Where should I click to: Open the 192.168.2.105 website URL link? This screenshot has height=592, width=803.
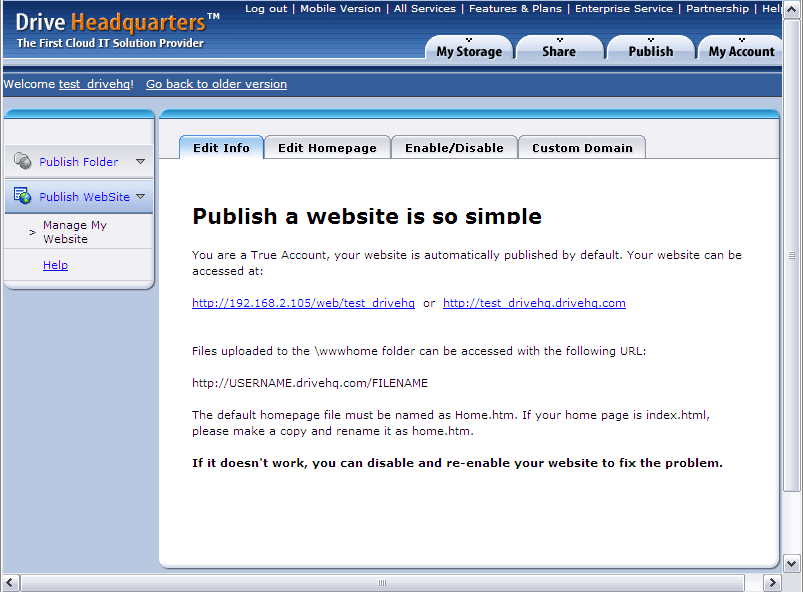303,303
